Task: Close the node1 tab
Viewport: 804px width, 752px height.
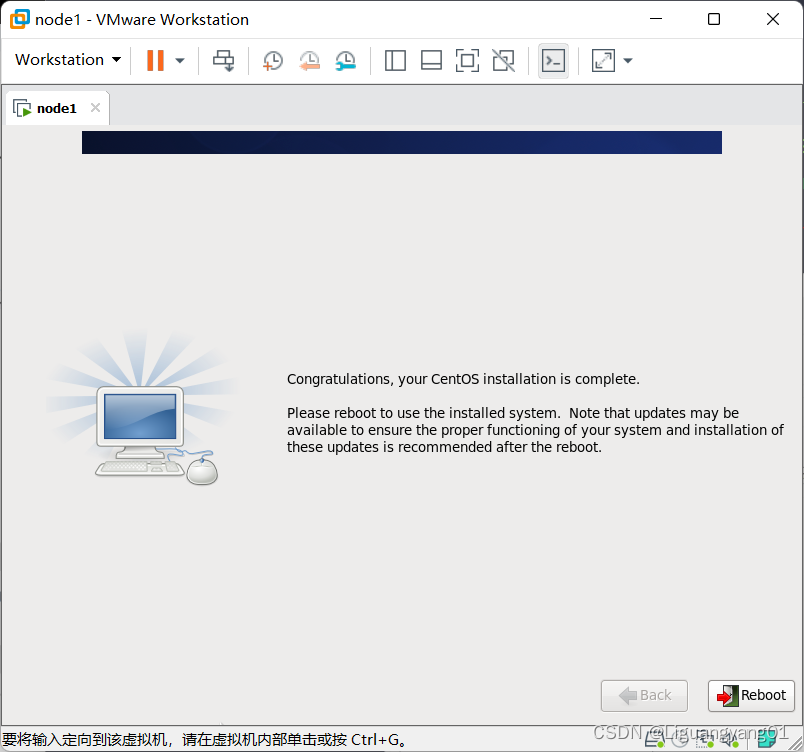Action: point(95,108)
